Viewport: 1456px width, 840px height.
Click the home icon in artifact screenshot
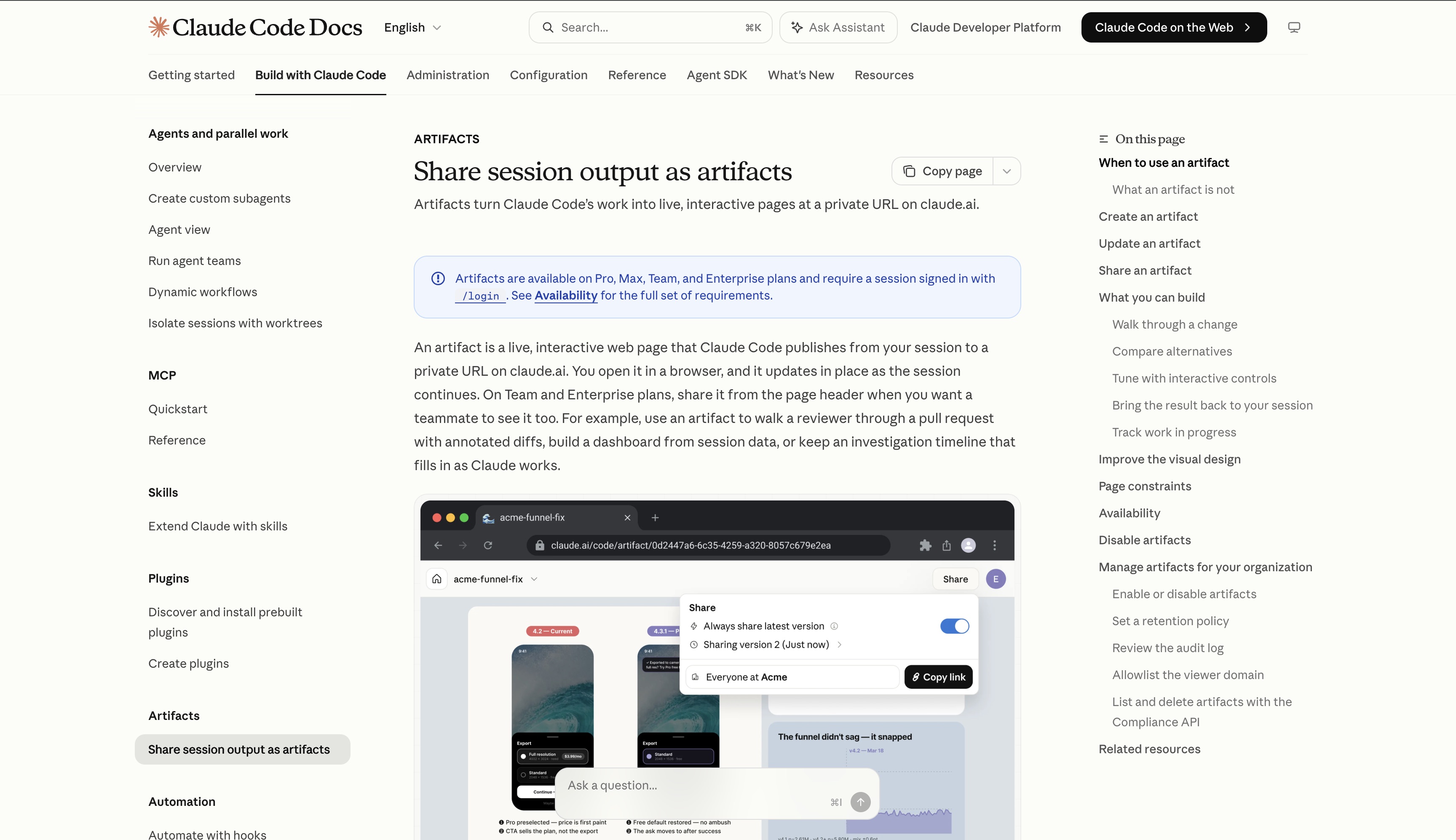pos(437,579)
